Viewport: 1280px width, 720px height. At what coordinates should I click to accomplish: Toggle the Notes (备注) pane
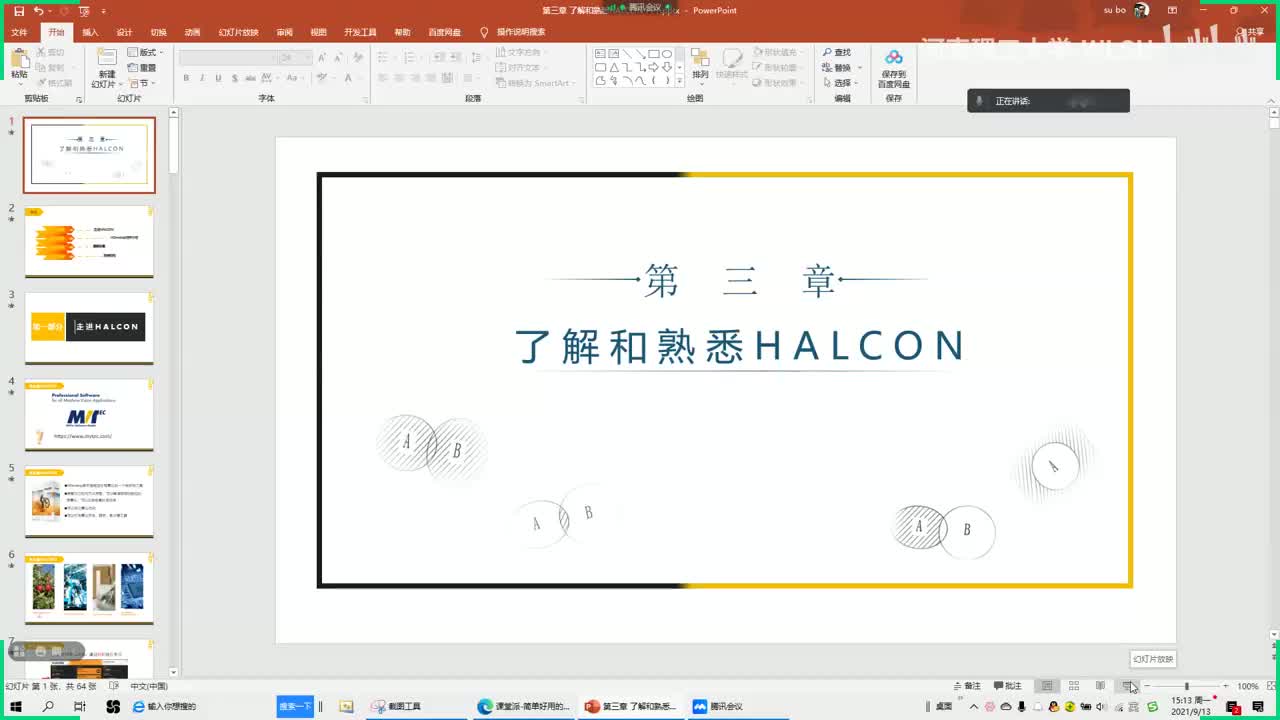[967, 686]
